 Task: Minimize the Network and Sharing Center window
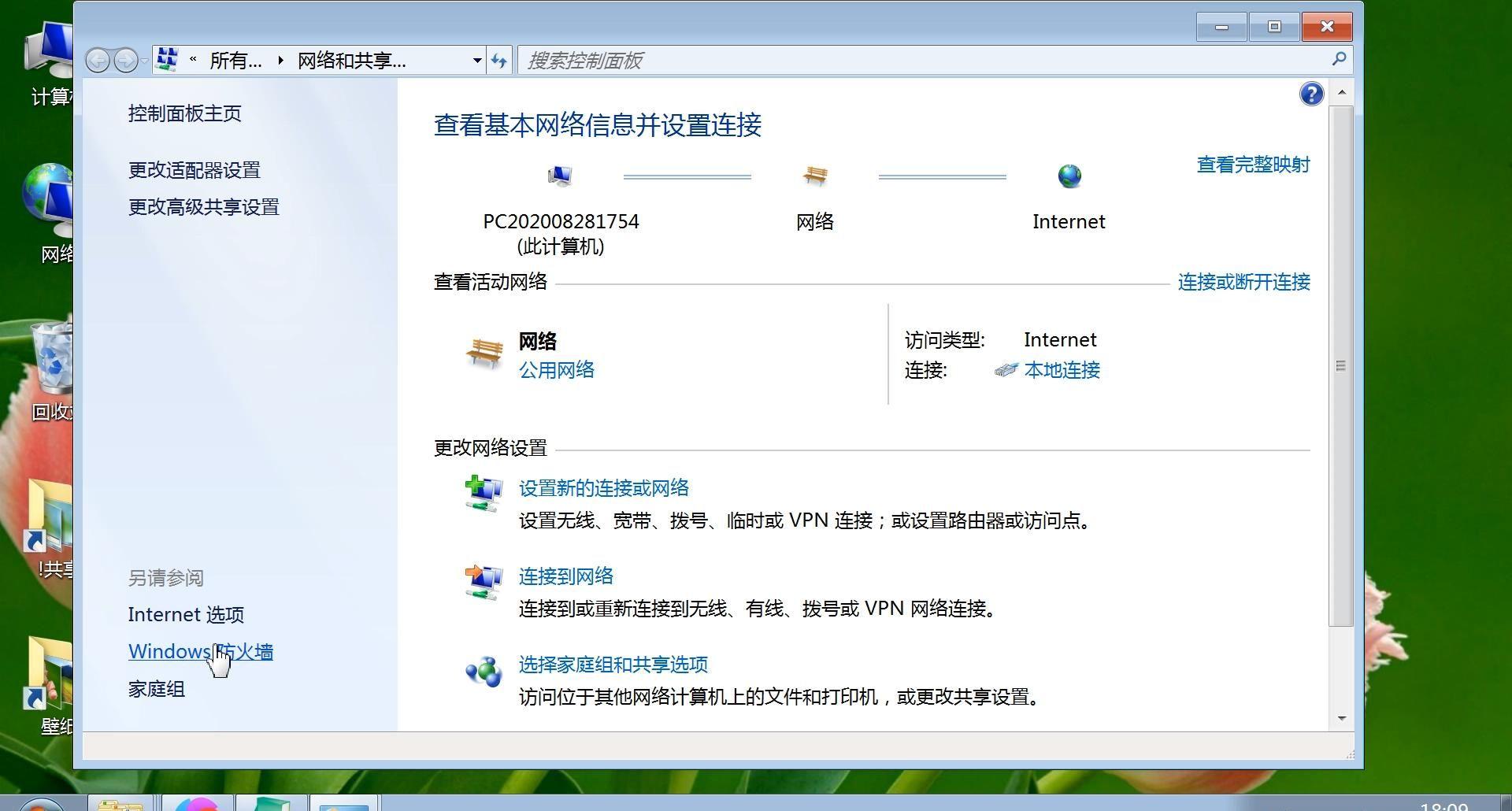(x=1221, y=28)
